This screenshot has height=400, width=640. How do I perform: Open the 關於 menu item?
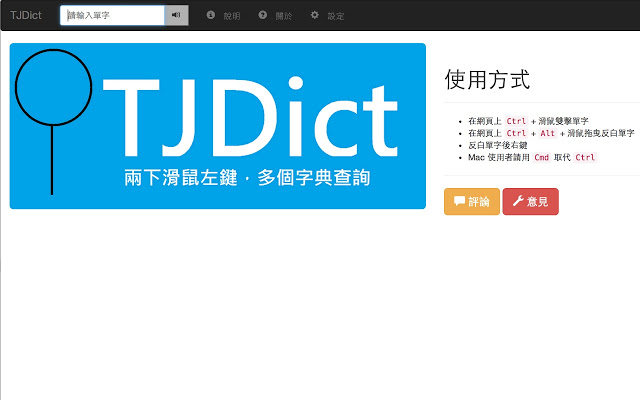pos(283,16)
